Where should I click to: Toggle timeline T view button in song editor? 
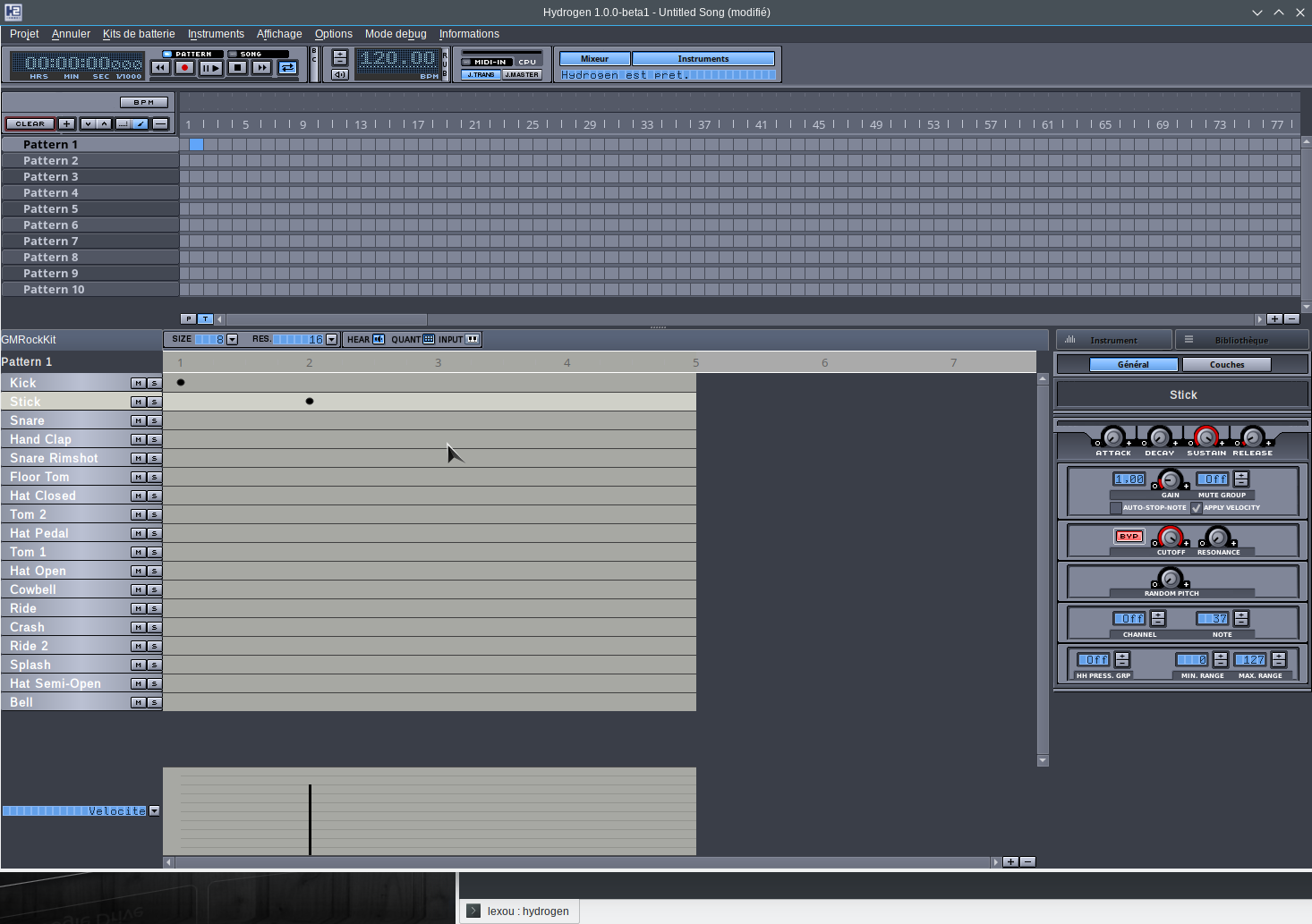(206, 319)
